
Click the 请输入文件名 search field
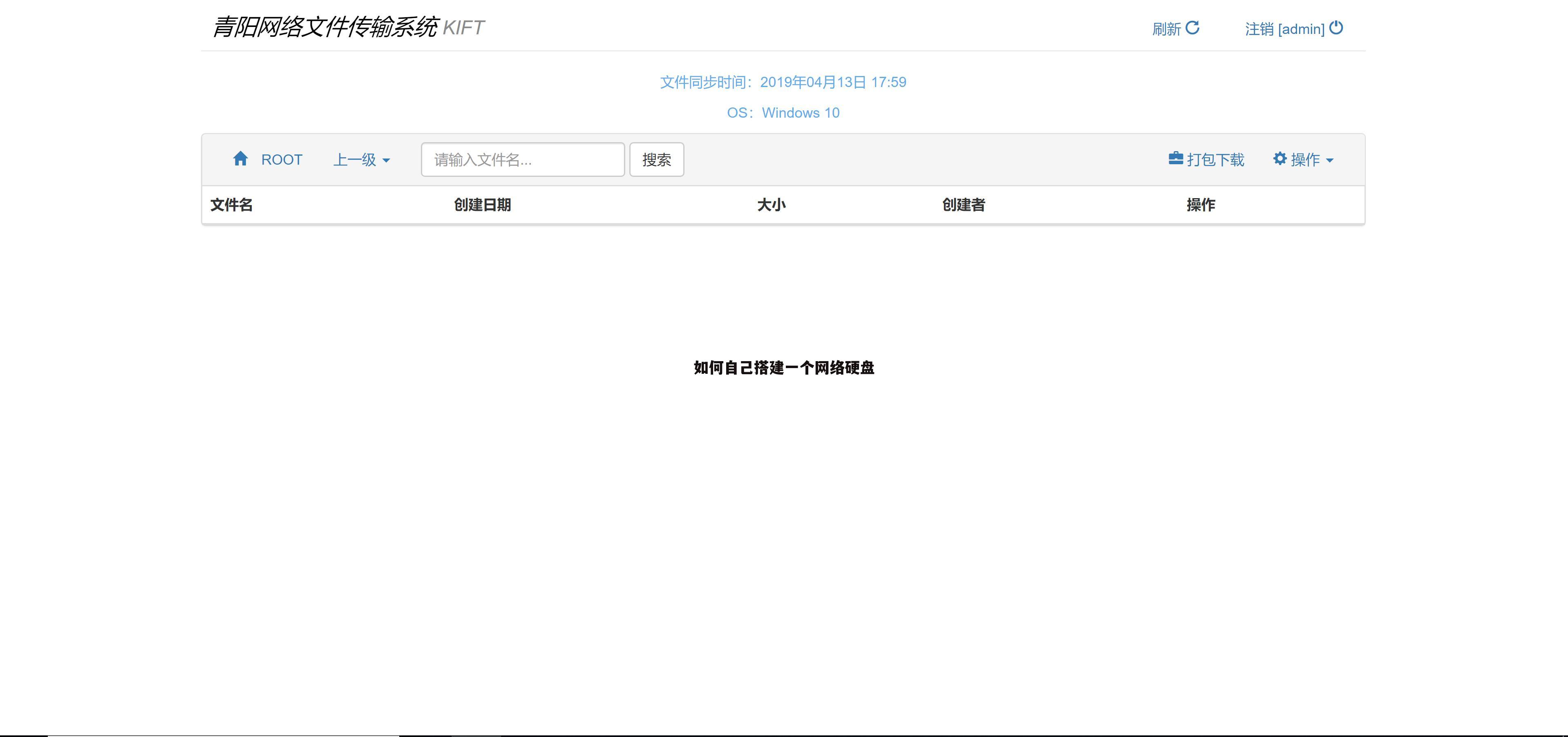click(x=522, y=159)
